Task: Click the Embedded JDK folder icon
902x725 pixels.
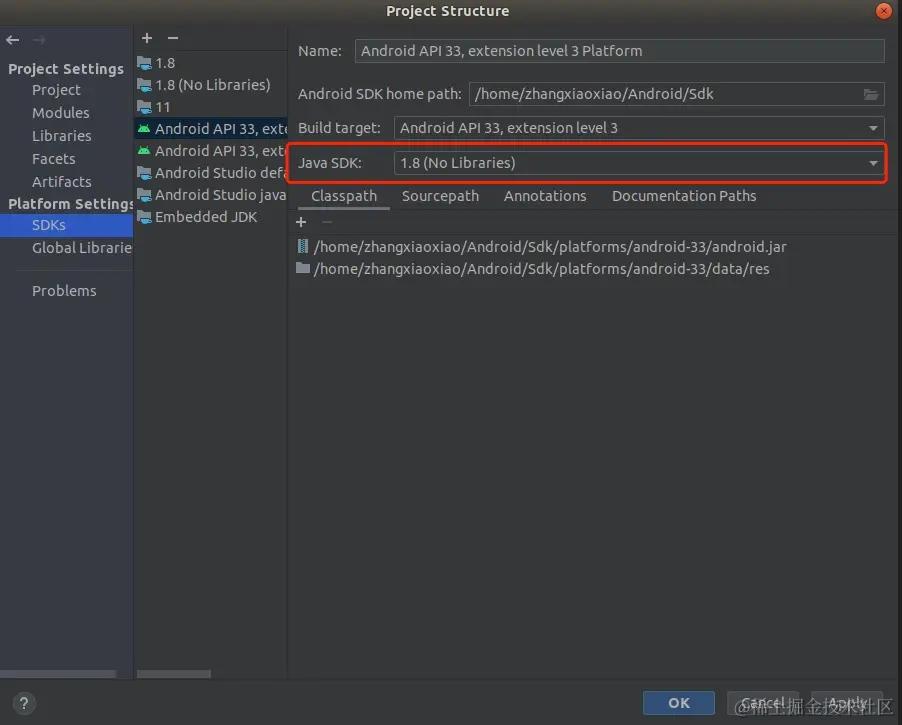Action: 144,217
